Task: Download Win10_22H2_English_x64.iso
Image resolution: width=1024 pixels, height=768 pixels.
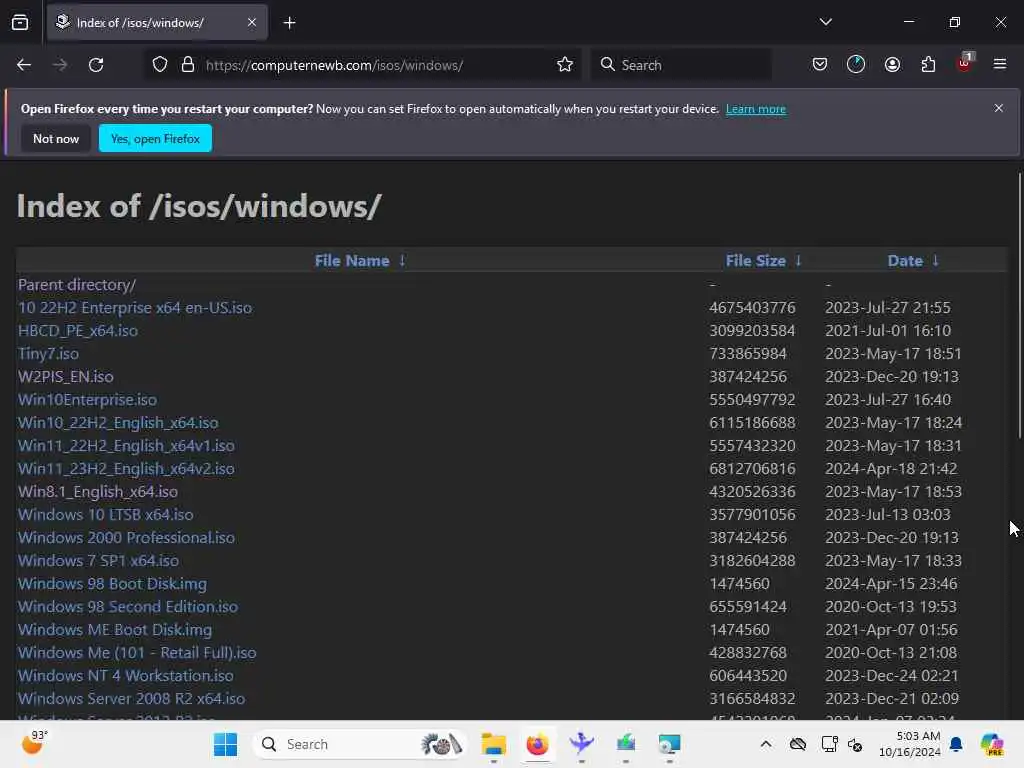Action: (x=118, y=423)
